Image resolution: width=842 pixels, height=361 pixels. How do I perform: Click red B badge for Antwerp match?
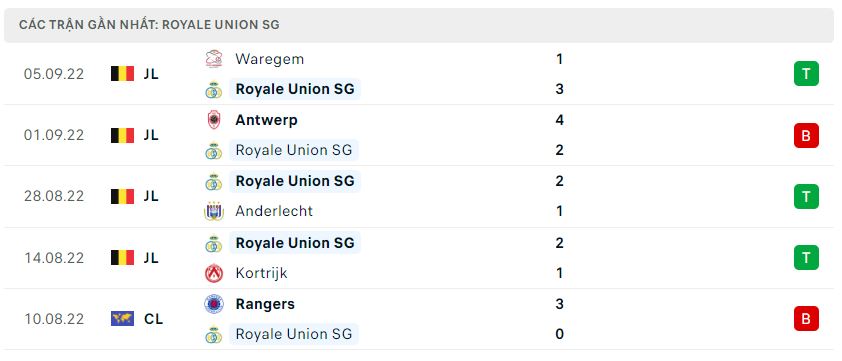(806, 135)
